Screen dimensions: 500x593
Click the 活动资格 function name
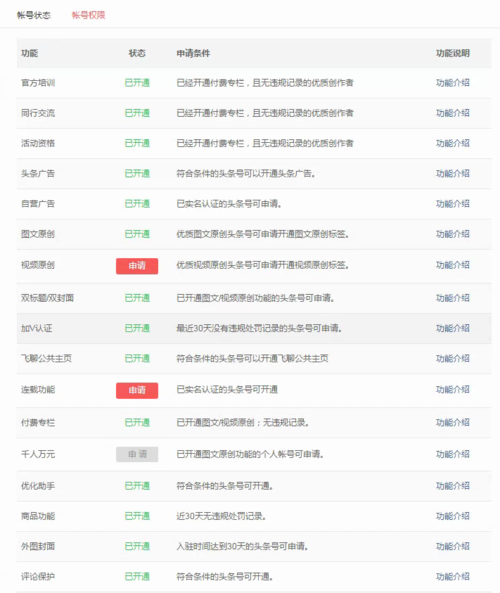click(x=38, y=143)
